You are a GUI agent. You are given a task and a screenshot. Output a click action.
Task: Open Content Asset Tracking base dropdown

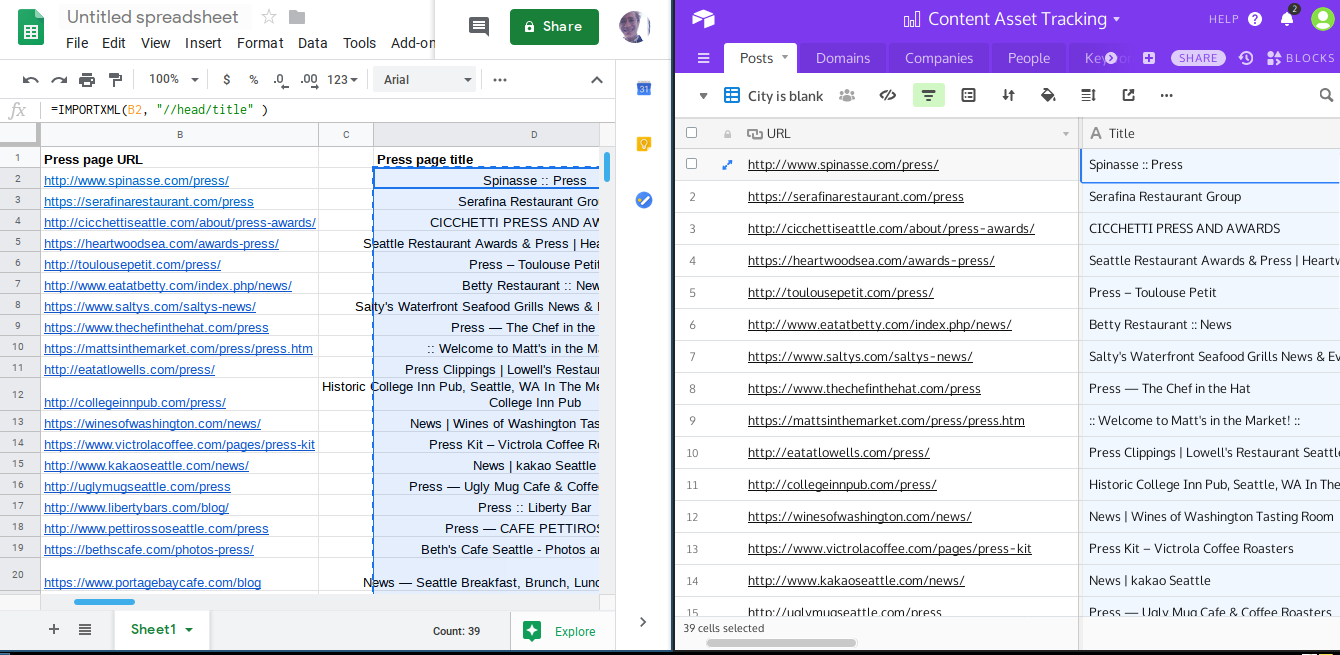pyautogui.click(x=1117, y=19)
